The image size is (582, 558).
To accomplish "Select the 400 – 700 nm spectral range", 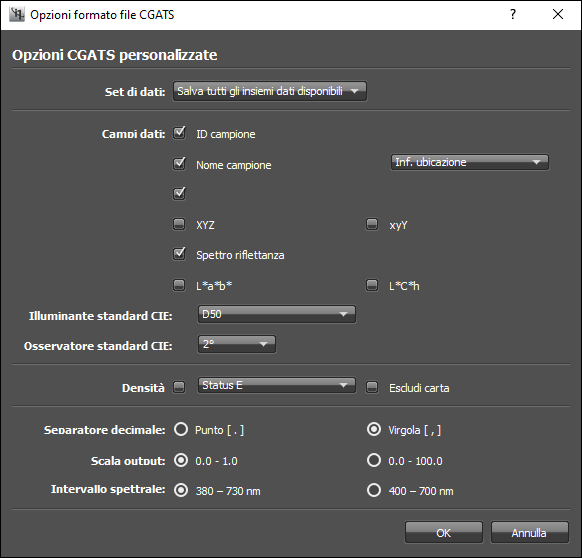I will 374,490.
